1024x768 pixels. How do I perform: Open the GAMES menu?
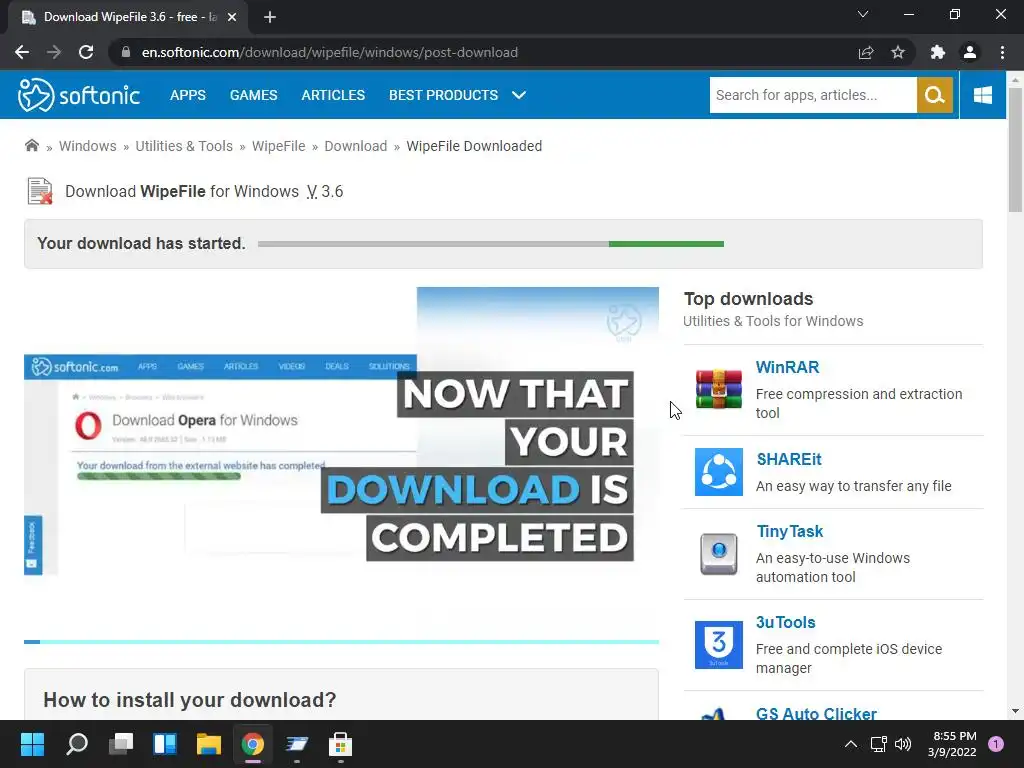(x=253, y=95)
